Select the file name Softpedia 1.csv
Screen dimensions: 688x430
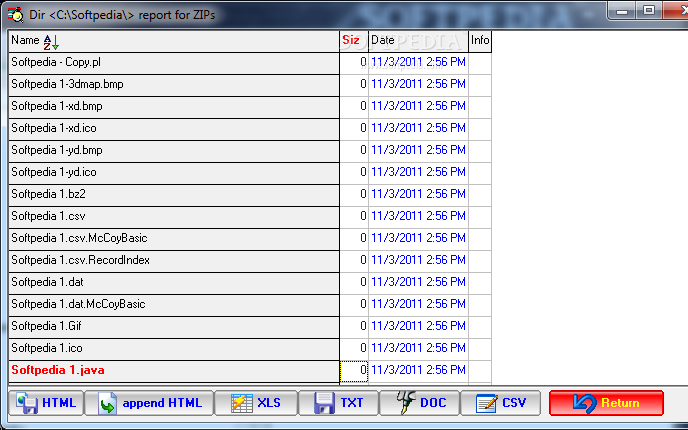pos(48,216)
